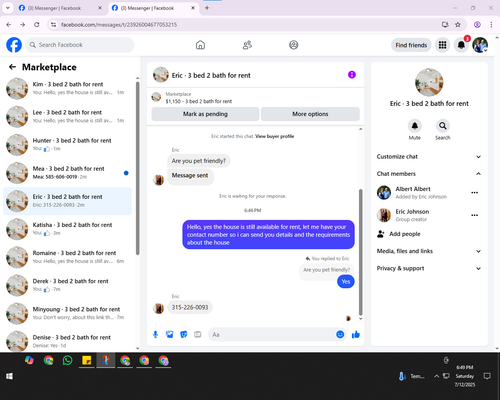Expand Media, files and links section
Viewport: 500px width, 400px height.
click(x=429, y=251)
